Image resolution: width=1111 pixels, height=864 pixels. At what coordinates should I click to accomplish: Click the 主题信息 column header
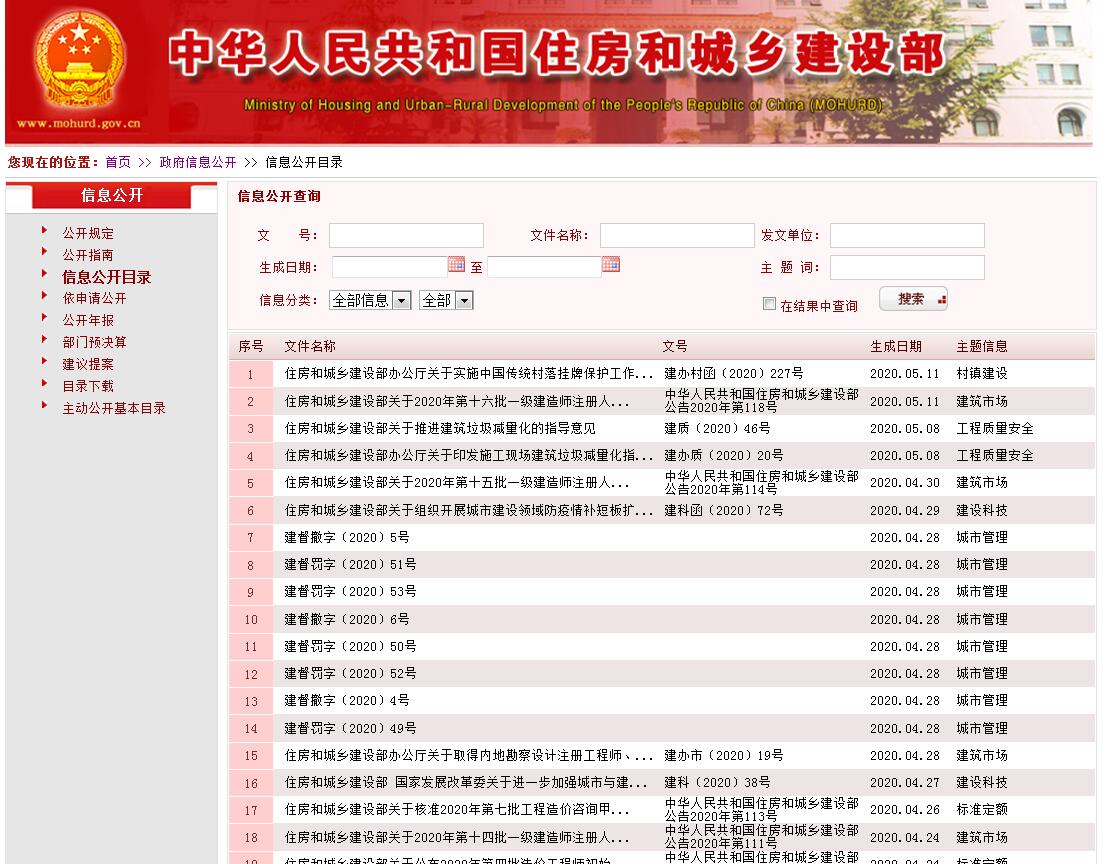(x=982, y=347)
